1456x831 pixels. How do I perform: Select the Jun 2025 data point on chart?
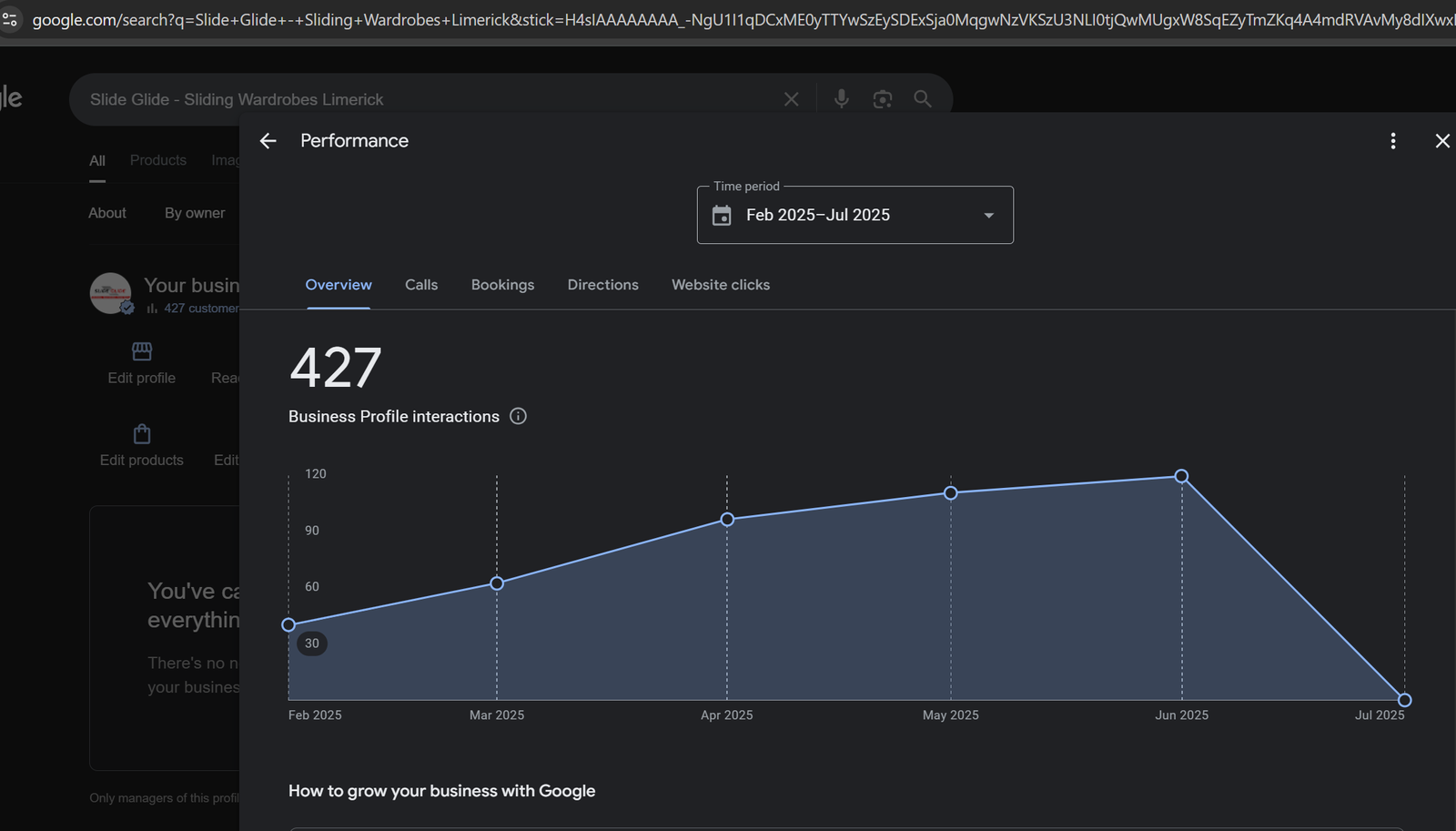(x=1181, y=476)
